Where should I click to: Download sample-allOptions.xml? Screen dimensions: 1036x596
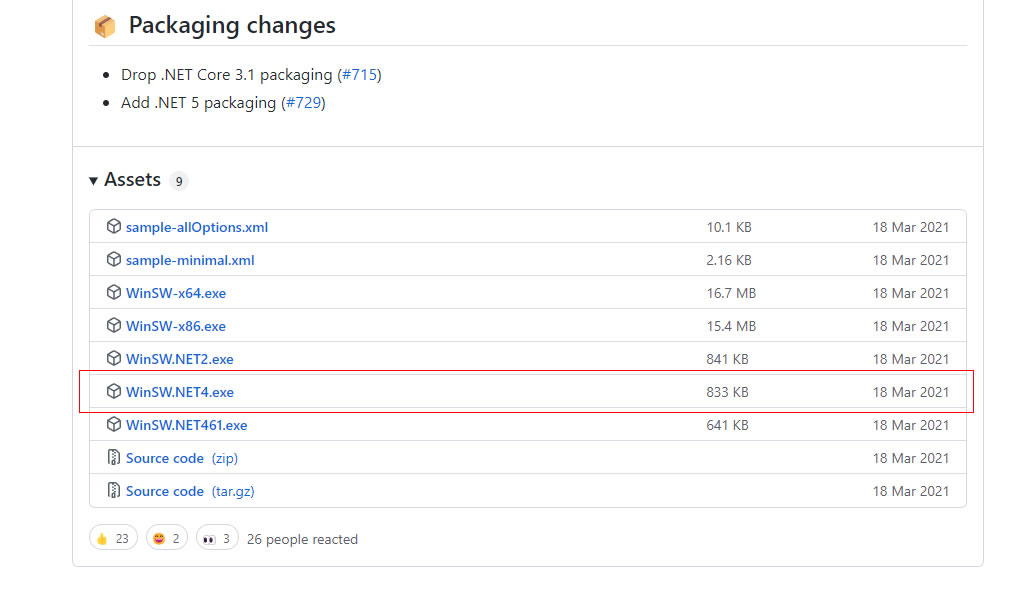click(197, 227)
